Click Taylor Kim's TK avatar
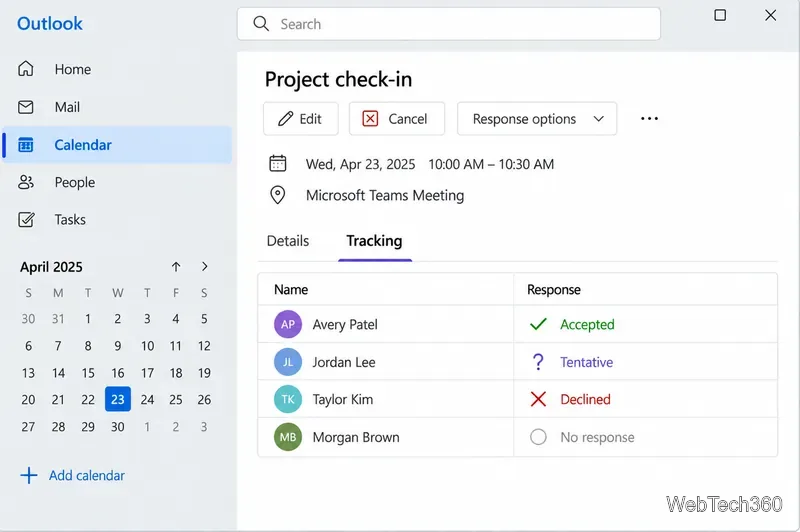Viewport: 800px width, 532px height. point(288,399)
